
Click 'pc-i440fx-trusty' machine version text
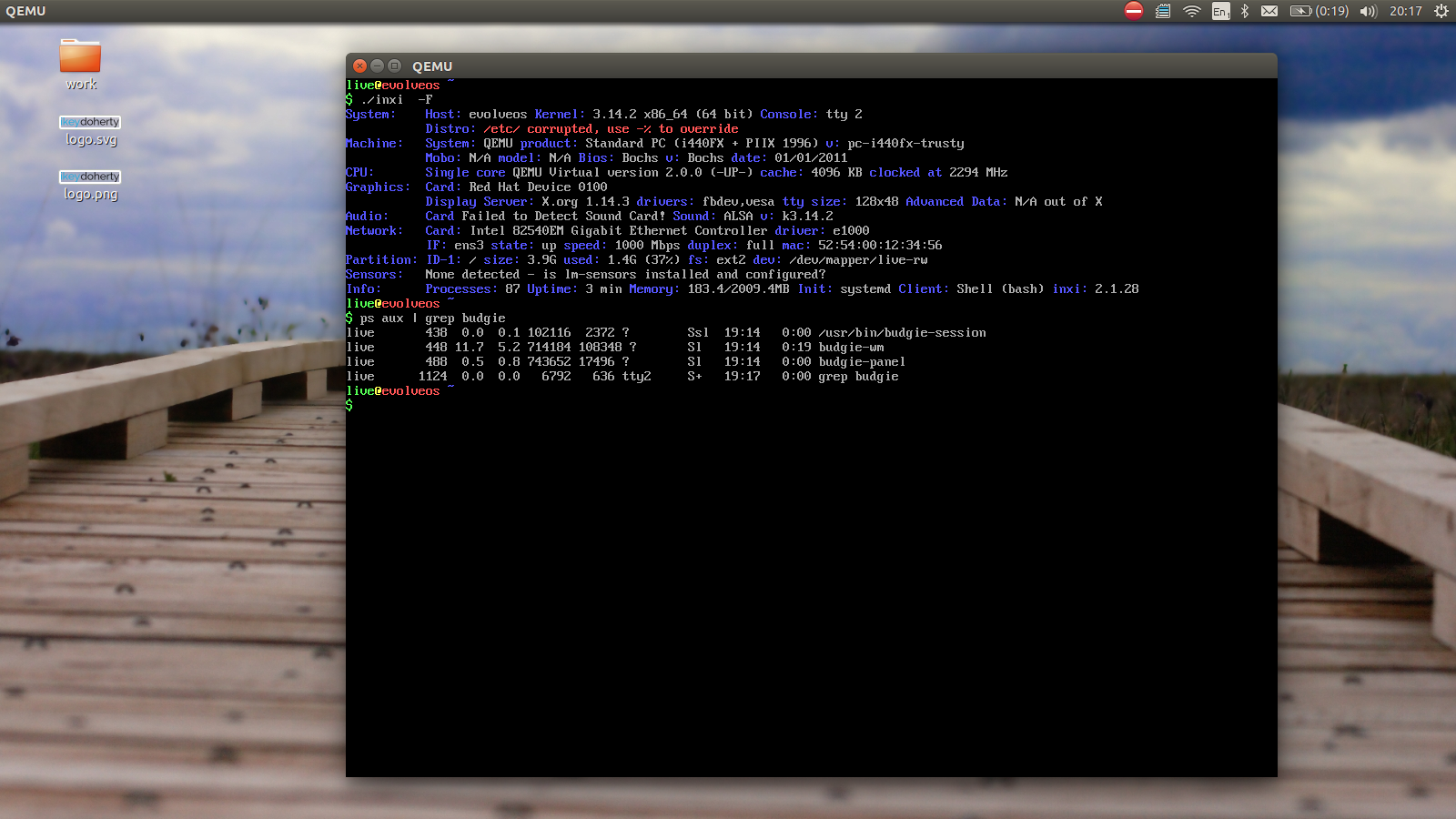[x=905, y=143]
